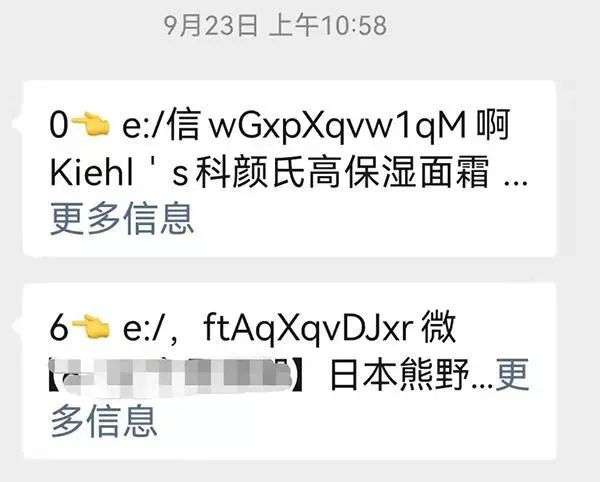The image size is (600, 482).
Task: Tap the code wGxpXqvw1qM text
Action: pyautogui.click(x=338, y=127)
